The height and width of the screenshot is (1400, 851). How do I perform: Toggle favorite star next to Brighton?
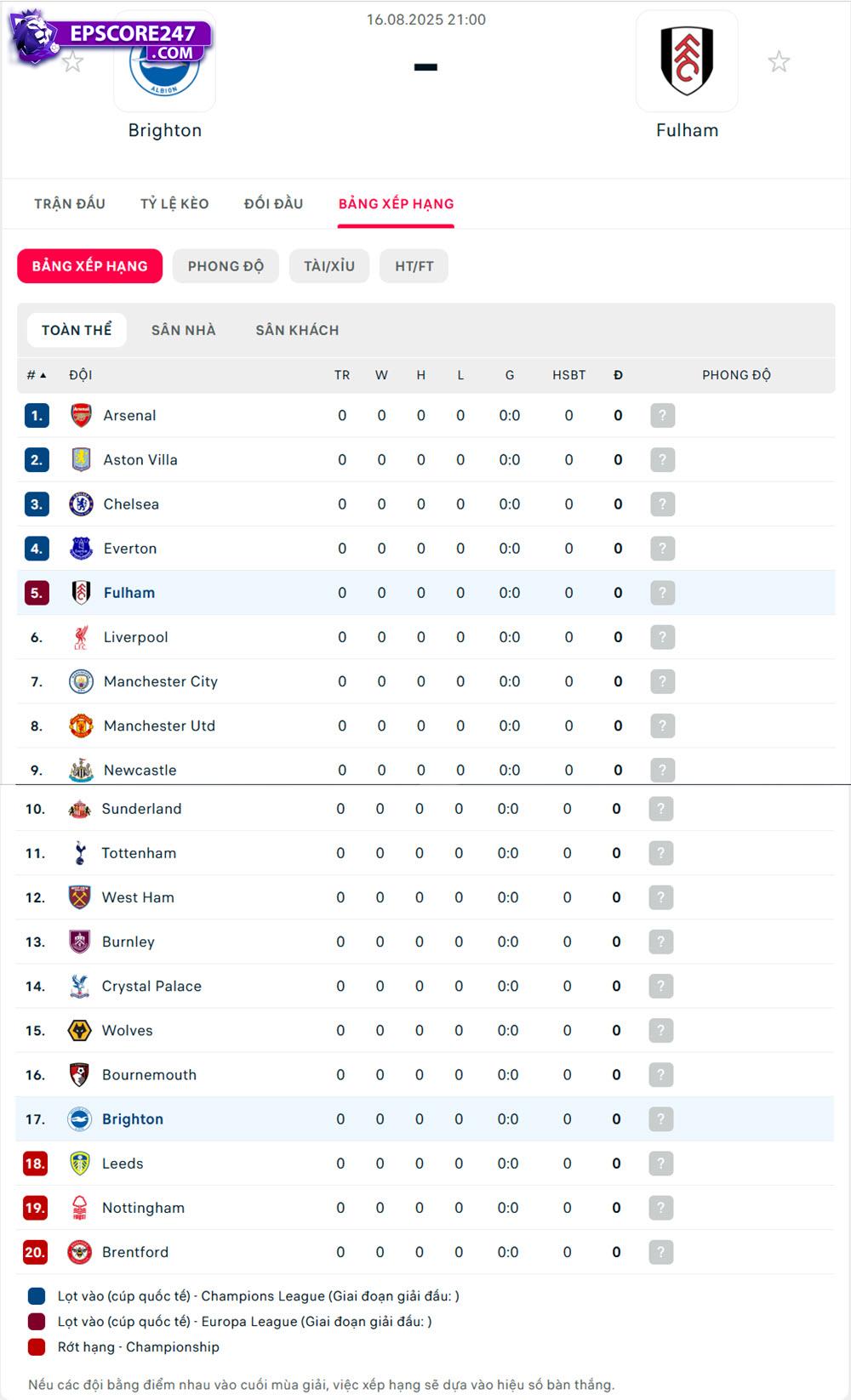click(73, 62)
